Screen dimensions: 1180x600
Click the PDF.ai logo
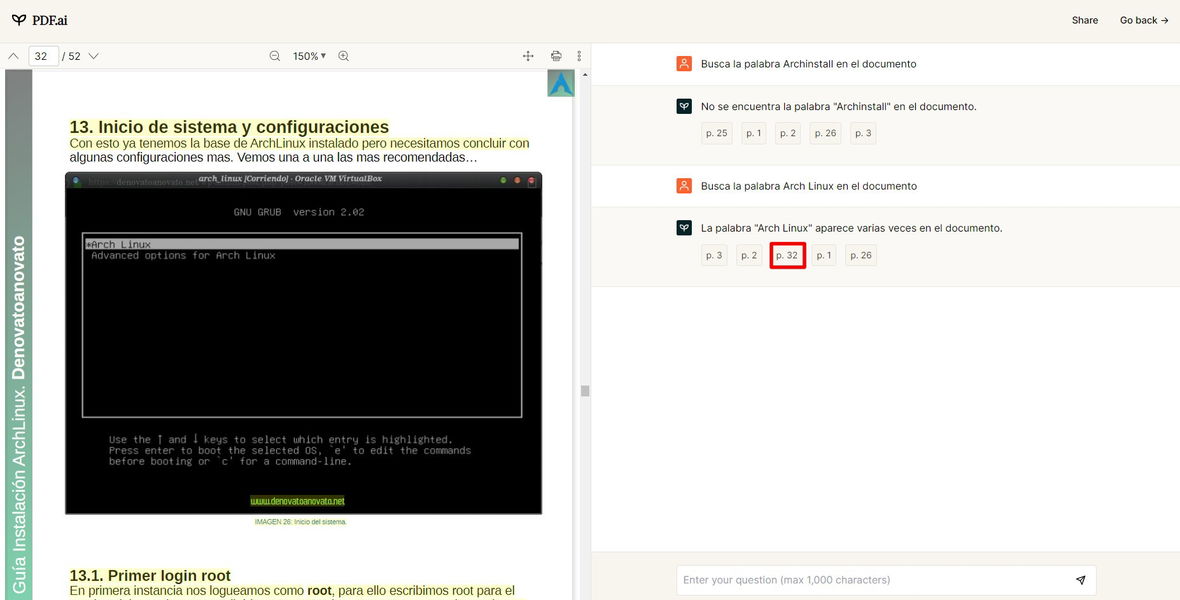tap(39, 20)
